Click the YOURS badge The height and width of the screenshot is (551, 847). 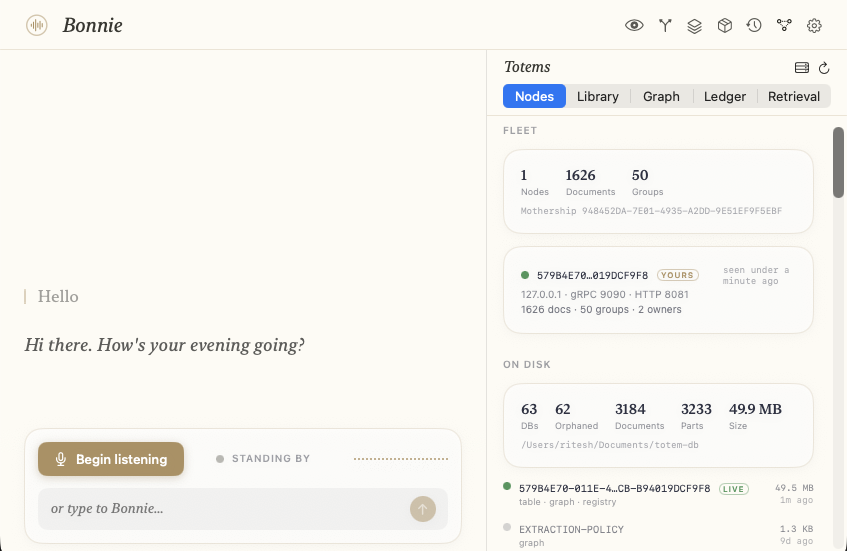[677, 275]
